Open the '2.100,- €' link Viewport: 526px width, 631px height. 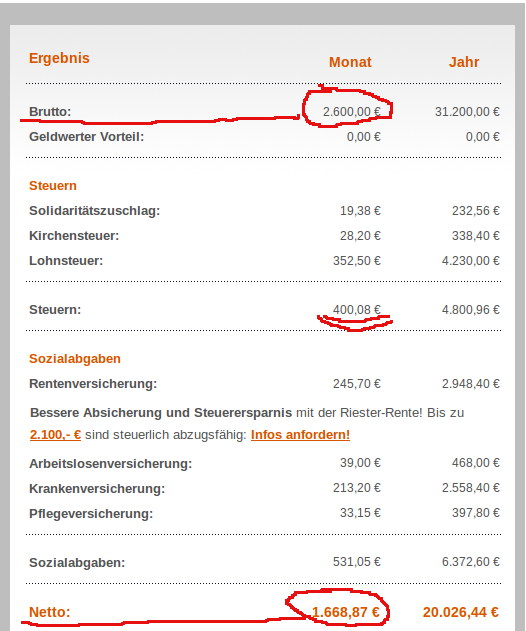(55, 435)
